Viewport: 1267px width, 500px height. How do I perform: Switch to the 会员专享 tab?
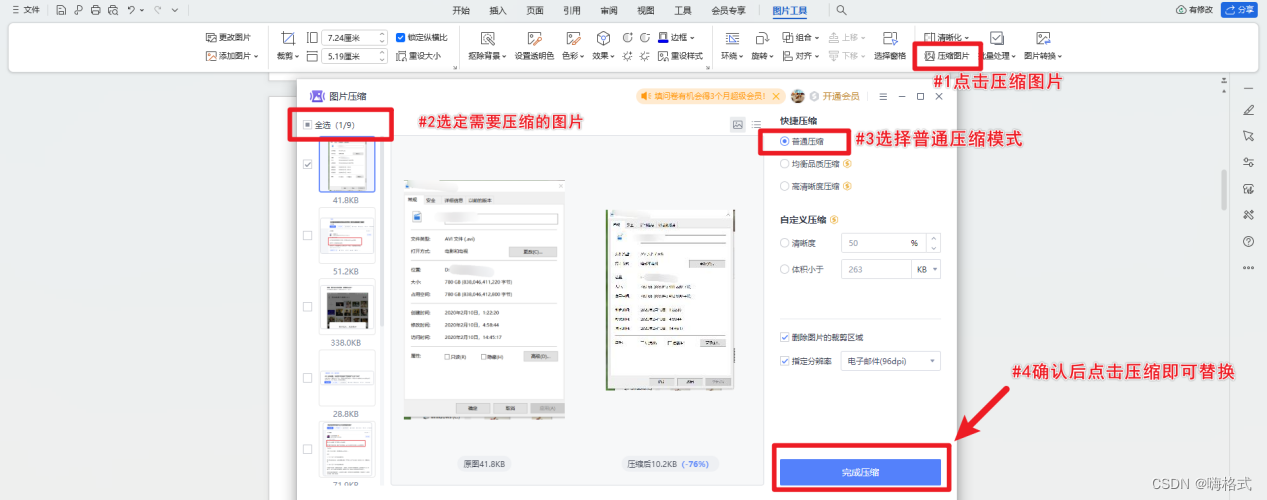(729, 10)
